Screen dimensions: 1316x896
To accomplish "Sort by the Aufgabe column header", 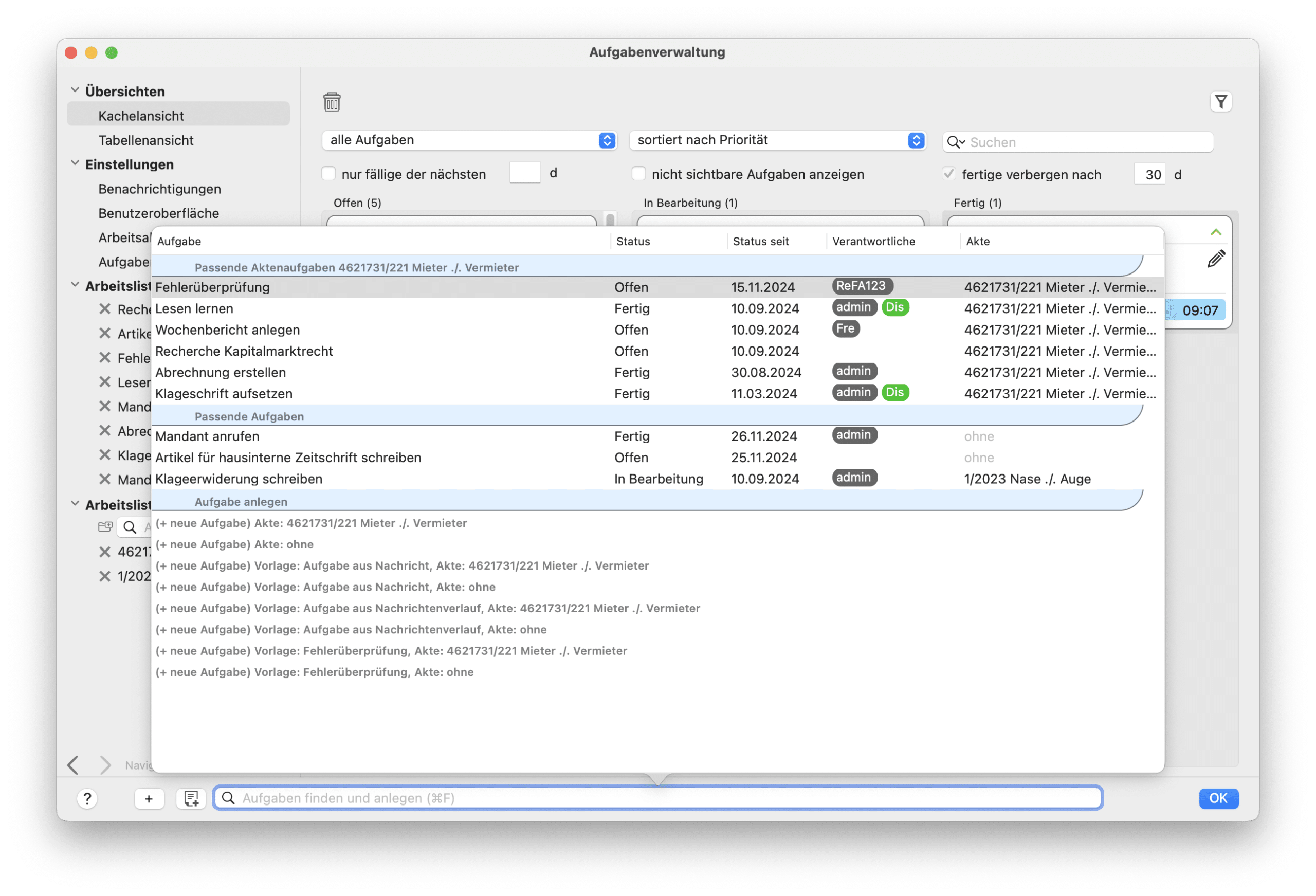I will click(380, 241).
